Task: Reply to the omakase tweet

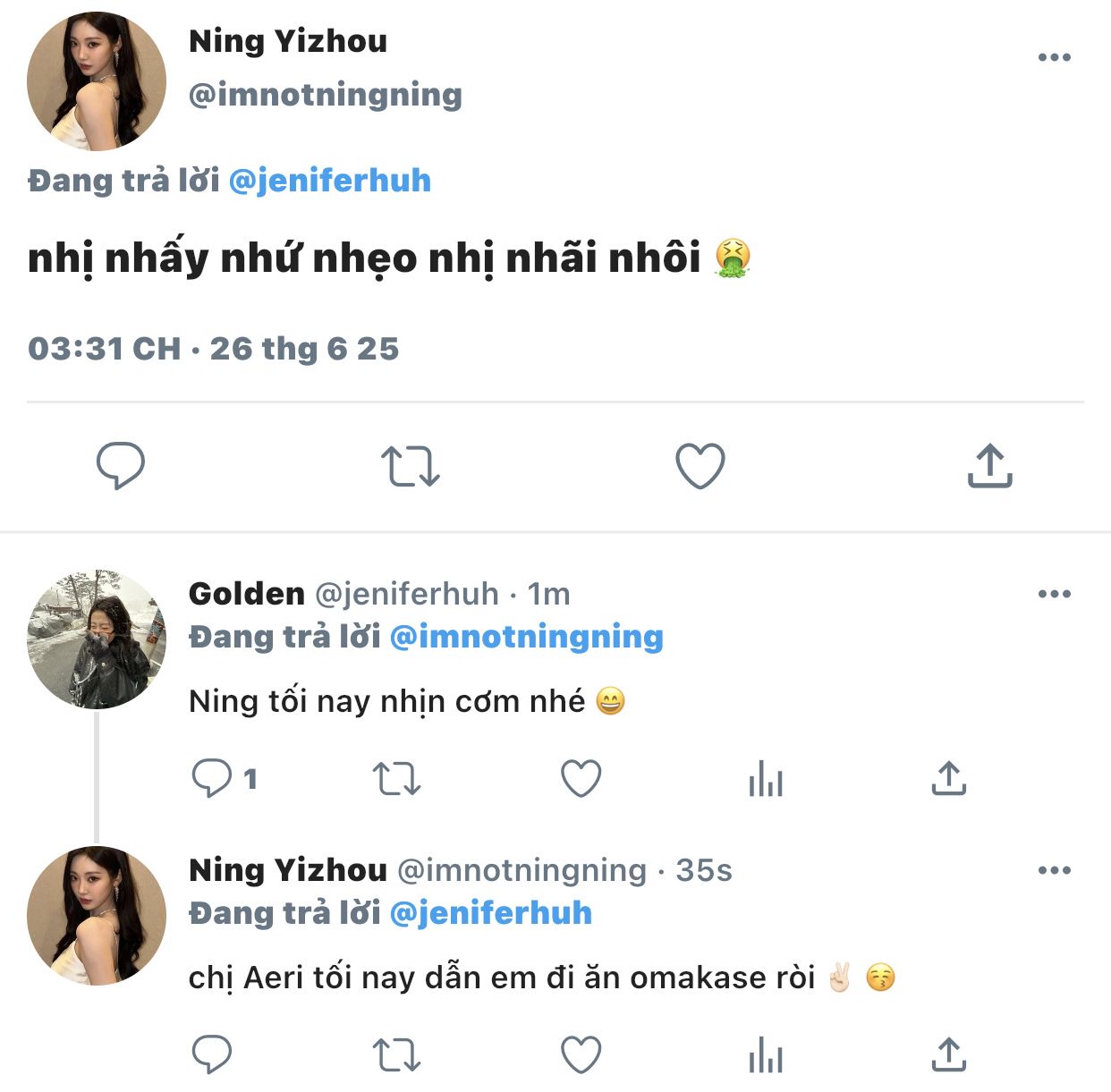Action: [x=212, y=1054]
